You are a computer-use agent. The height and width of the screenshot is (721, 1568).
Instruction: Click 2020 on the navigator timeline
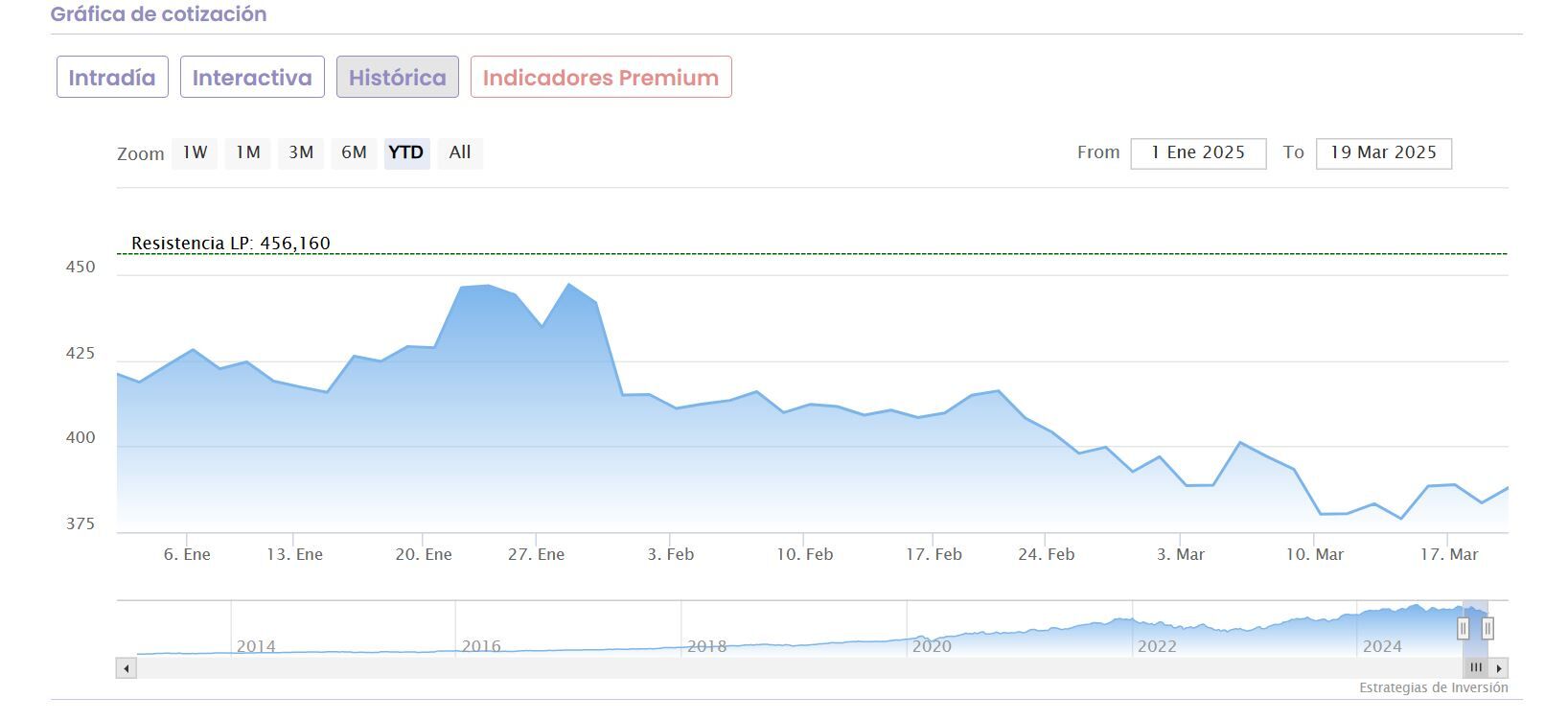932,646
